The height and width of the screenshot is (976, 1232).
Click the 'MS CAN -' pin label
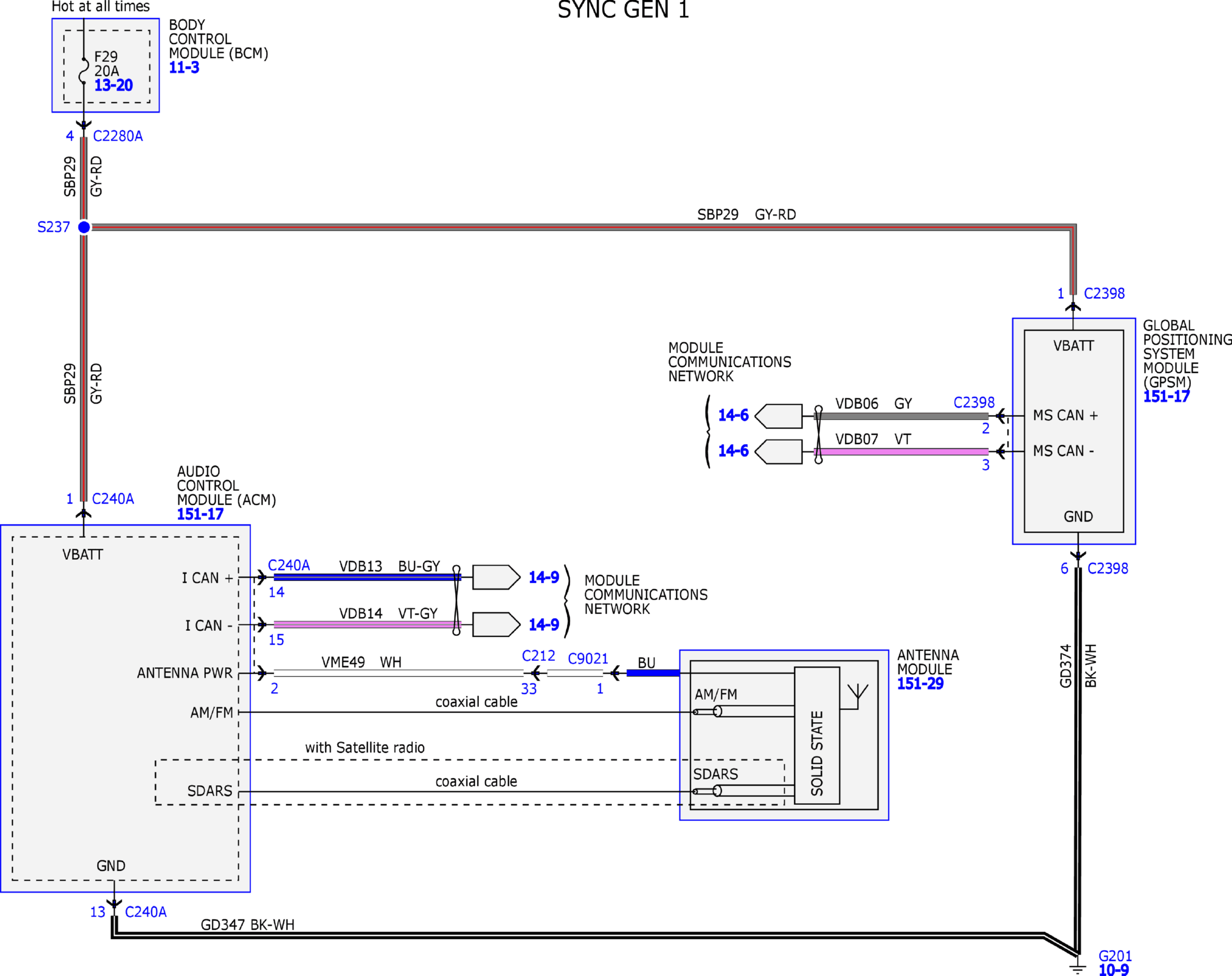1064,451
